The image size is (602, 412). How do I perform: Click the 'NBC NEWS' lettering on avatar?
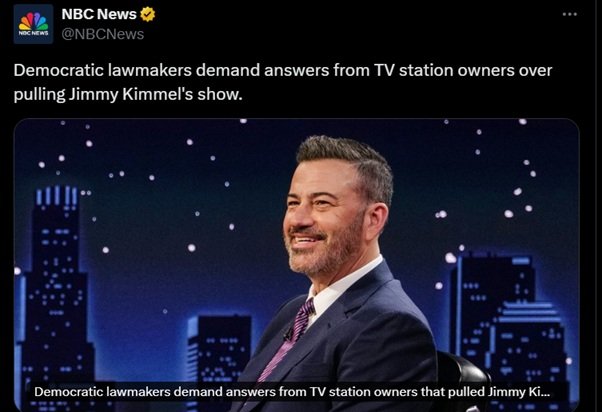pyautogui.click(x=33, y=33)
